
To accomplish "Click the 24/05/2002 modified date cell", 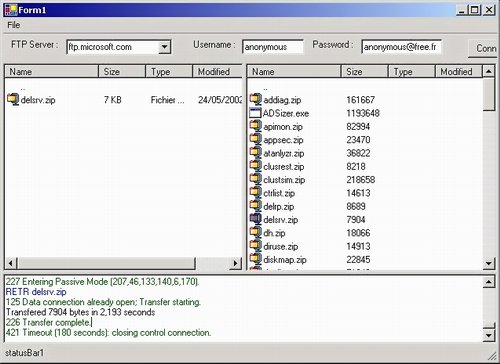I will point(220,100).
